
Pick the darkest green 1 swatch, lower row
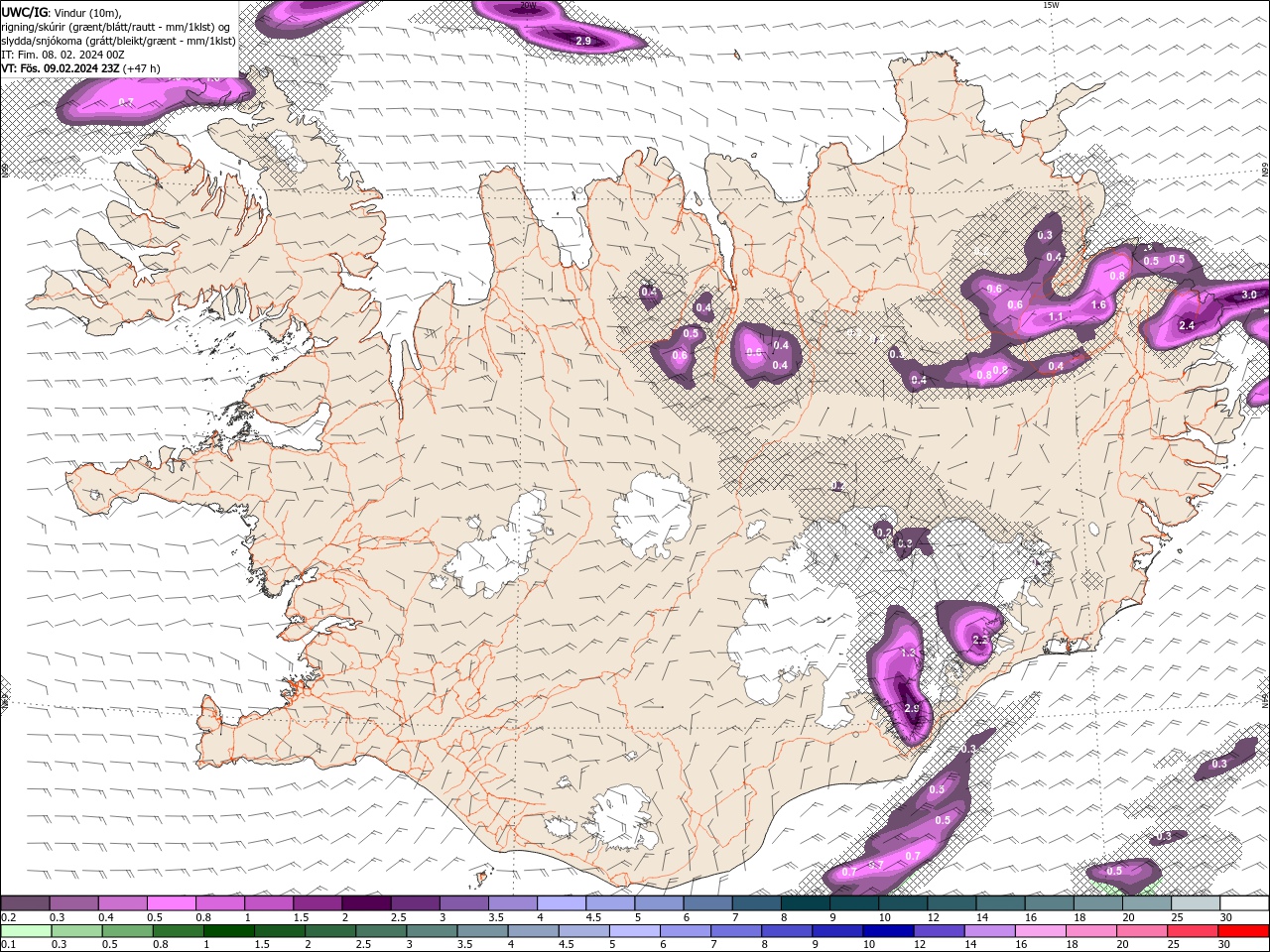229,931
